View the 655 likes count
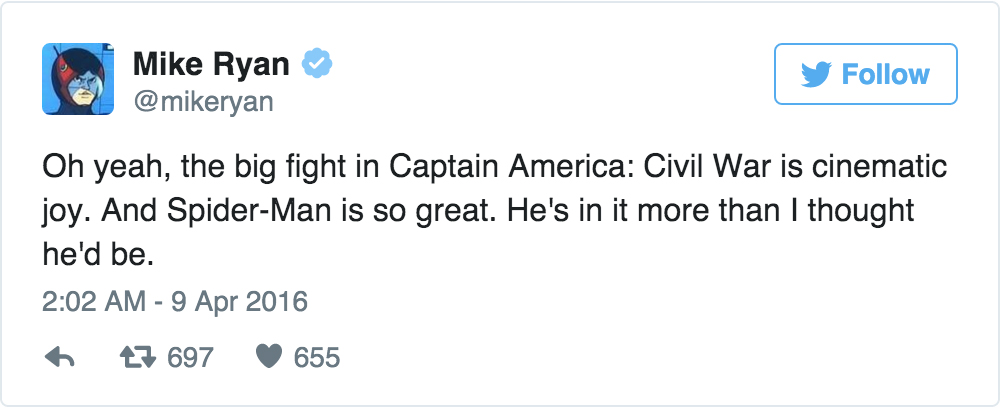The height and width of the screenshot is (408, 1001). pyautogui.click(x=317, y=357)
